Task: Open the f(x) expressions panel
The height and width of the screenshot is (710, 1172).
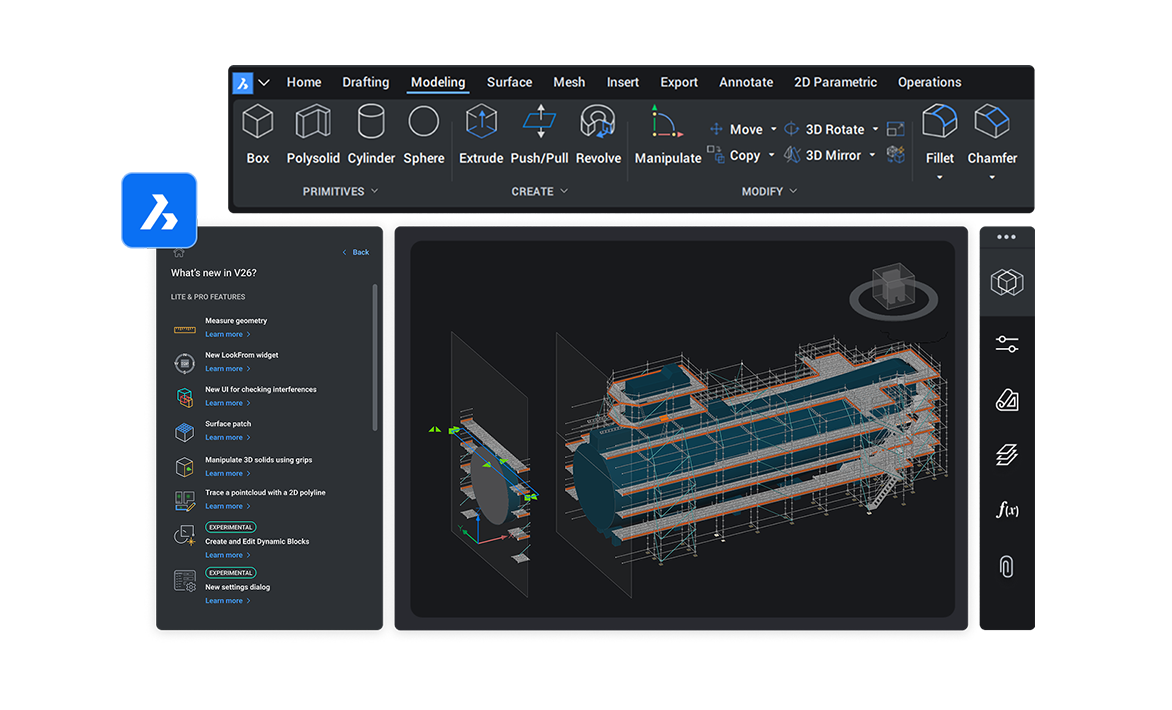Action: [x=1006, y=510]
